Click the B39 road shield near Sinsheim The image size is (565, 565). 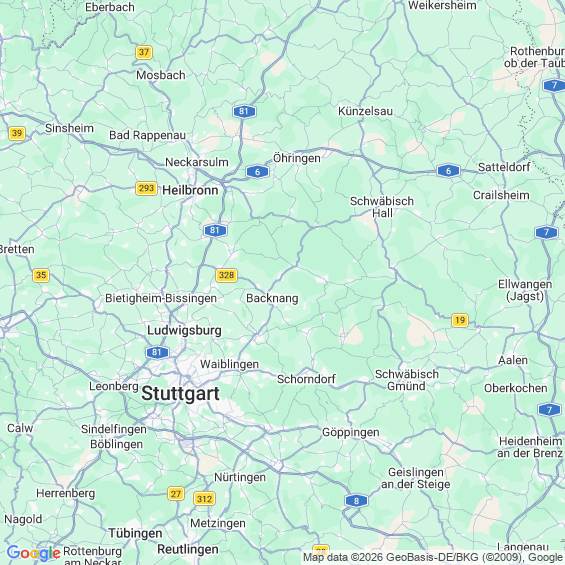tap(17, 133)
